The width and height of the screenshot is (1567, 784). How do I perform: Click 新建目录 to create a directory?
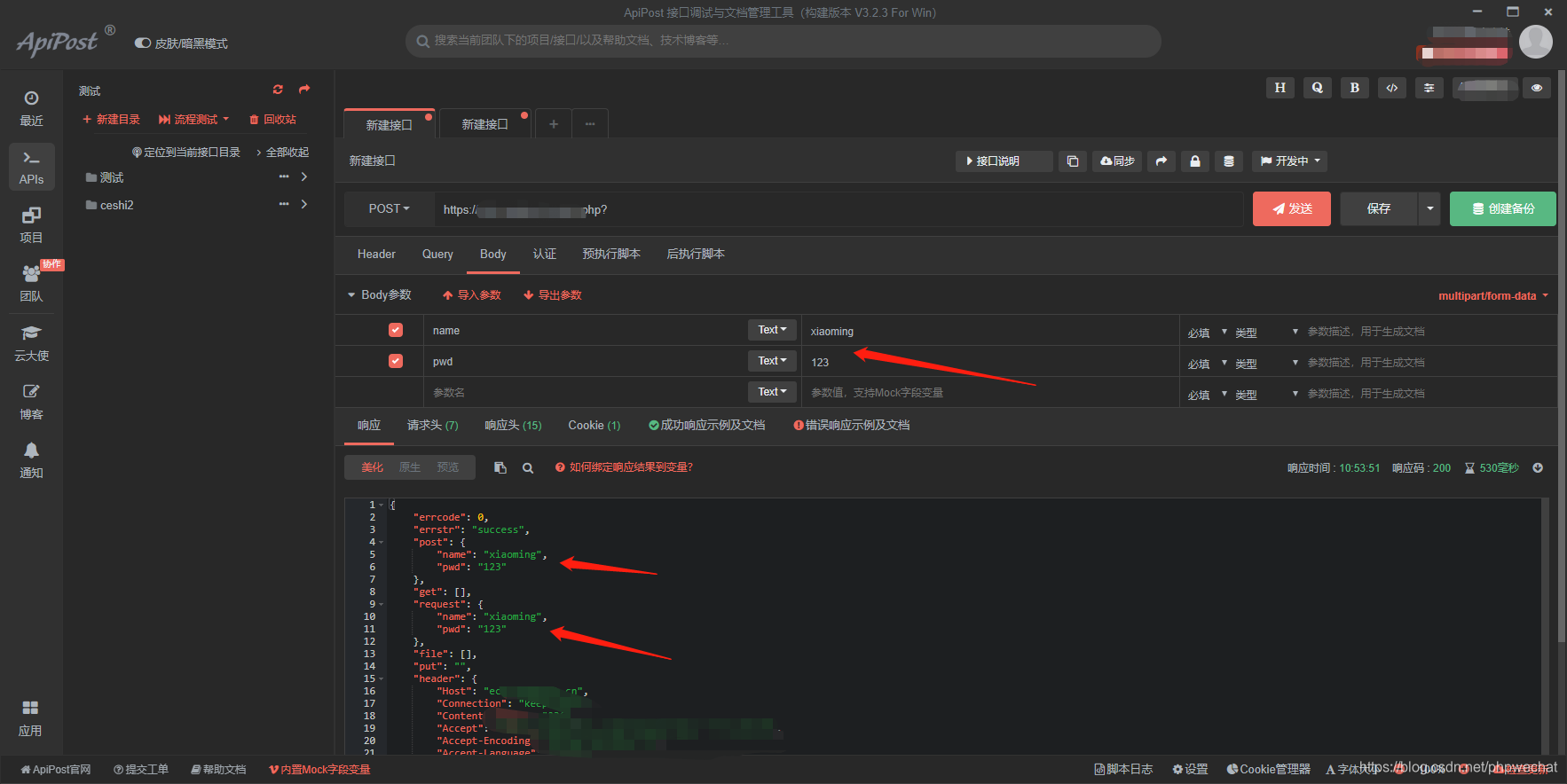click(x=111, y=119)
